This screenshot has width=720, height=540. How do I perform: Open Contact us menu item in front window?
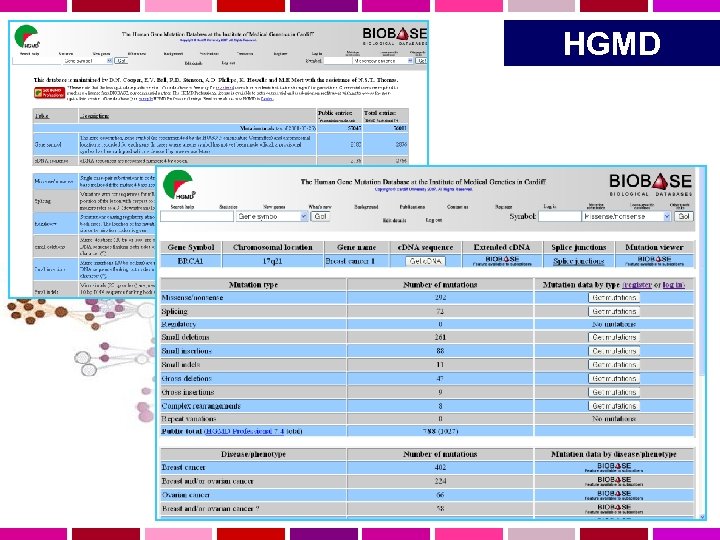click(457, 207)
